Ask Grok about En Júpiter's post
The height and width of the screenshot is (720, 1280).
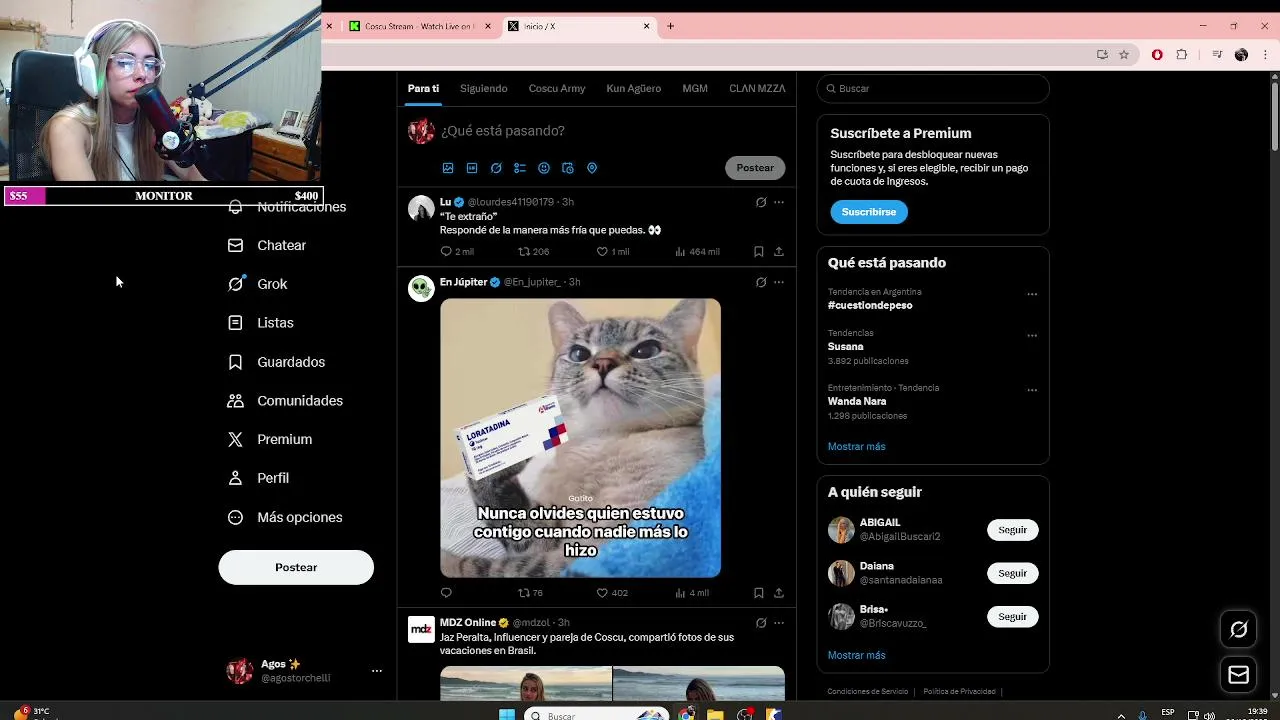[761, 282]
